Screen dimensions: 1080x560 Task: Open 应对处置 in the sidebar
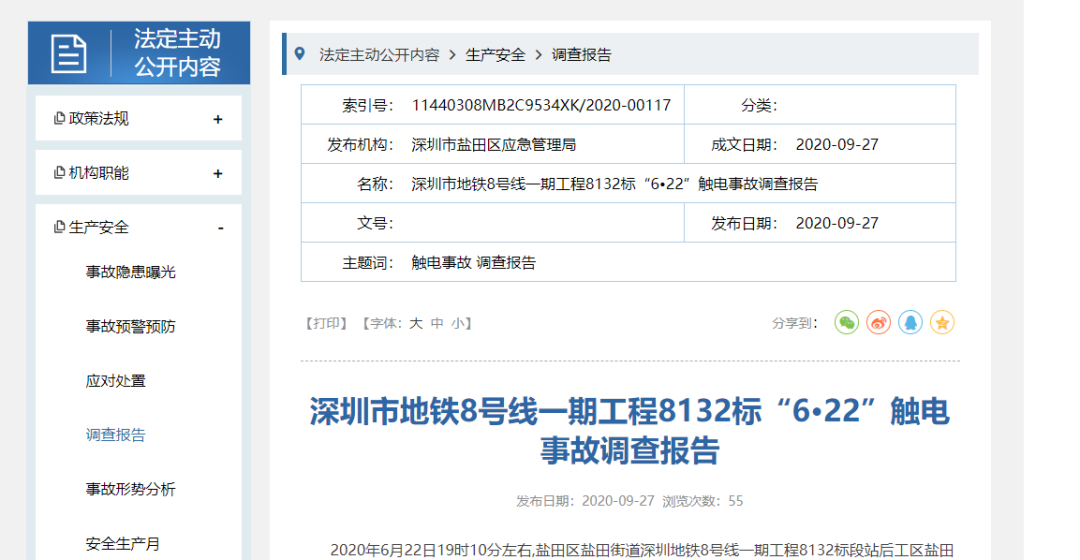tap(116, 381)
